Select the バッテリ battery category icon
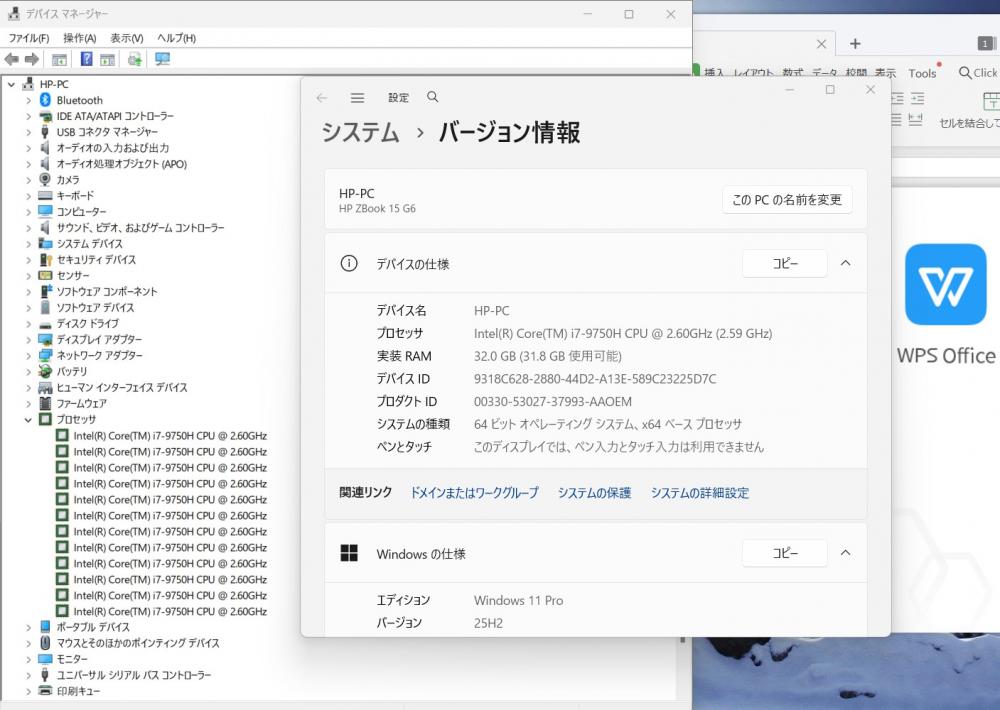 coord(45,371)
